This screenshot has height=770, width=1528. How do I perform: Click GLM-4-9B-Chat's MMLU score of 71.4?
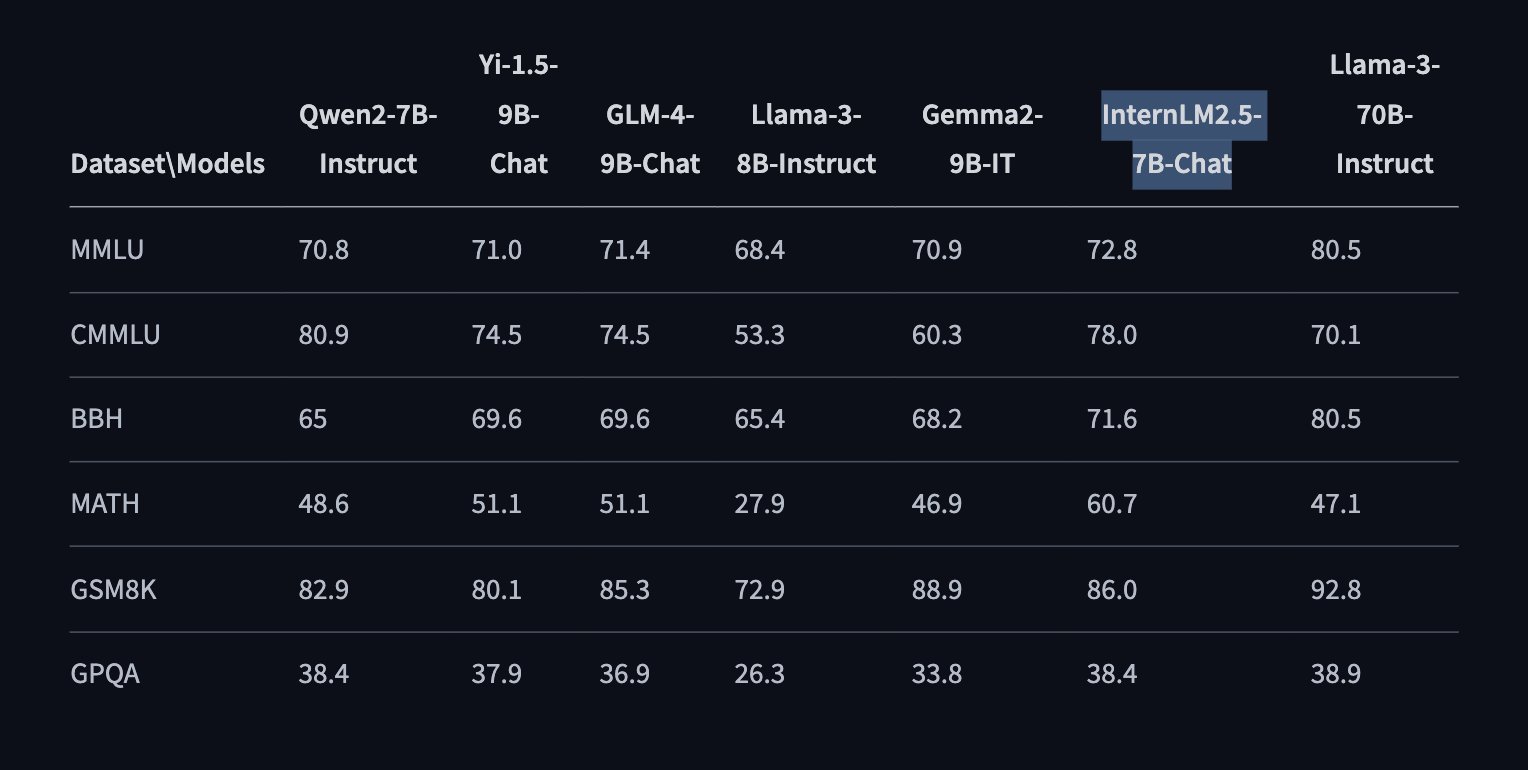pyautogui.click(x=624, y=250)
